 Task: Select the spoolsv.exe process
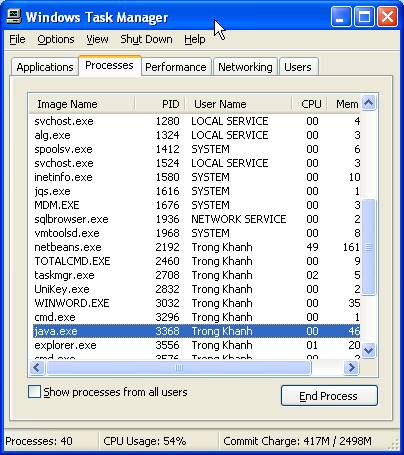click(x=197, y=149)
